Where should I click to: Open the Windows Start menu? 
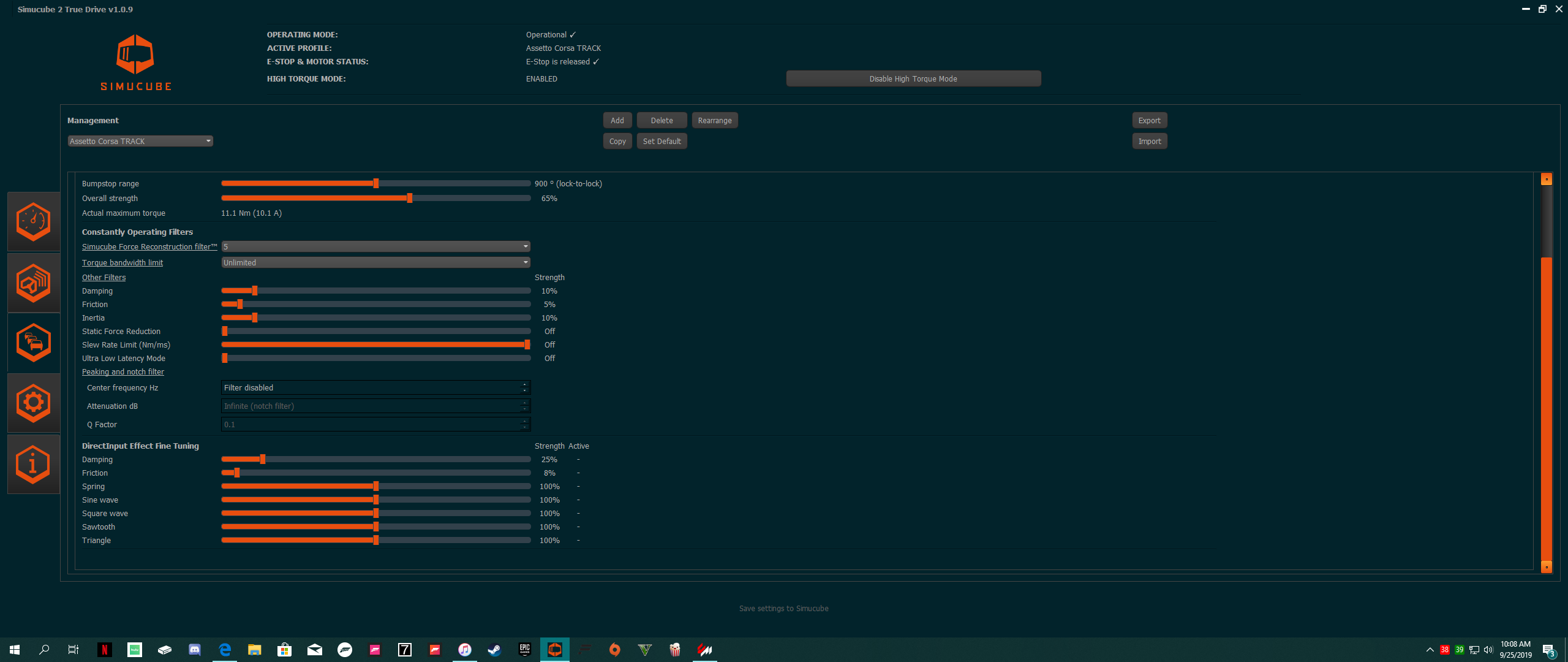15,650
